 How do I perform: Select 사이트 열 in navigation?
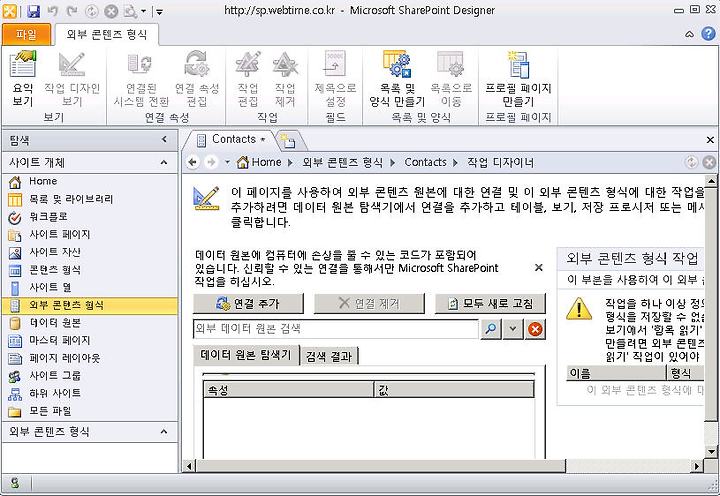click(x=90, y=287)
